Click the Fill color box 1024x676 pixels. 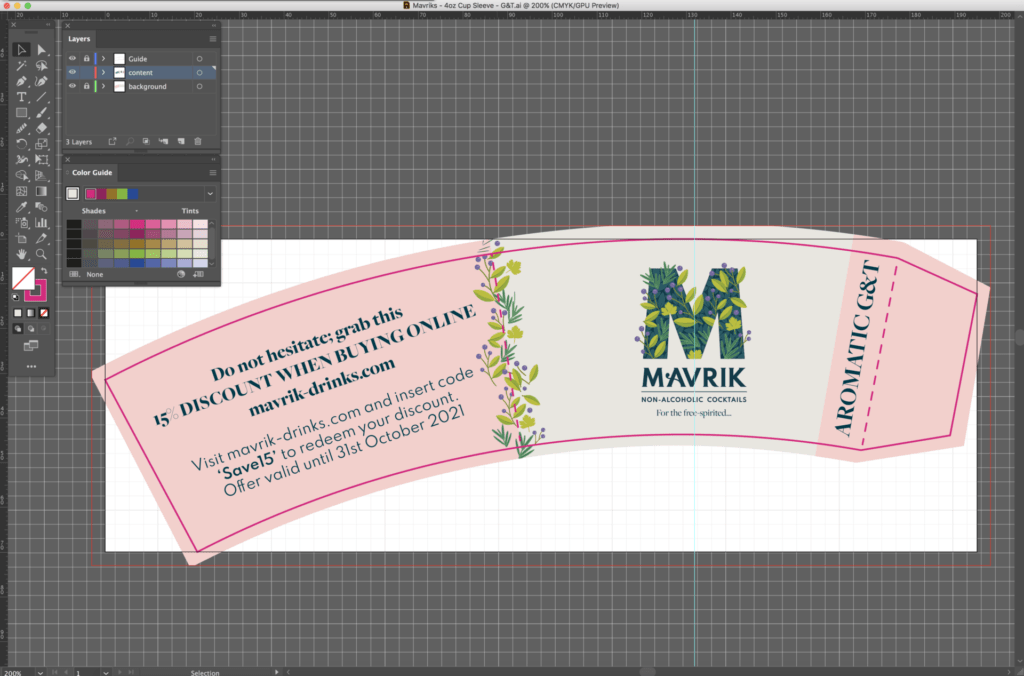23,278
